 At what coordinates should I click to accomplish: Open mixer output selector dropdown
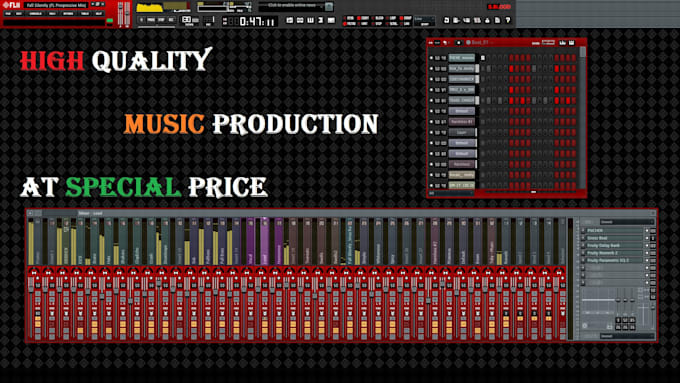point(627,336)
